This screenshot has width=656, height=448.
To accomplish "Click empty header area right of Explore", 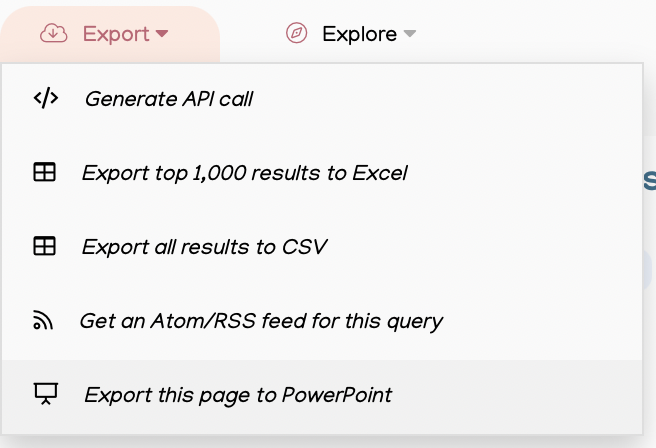I will tap(536, 31).
